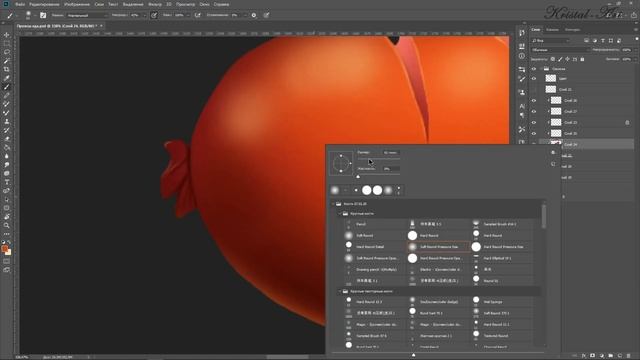Select the Brush tool in the toolbox
Viewport: 640px width, 360px height.
(7, 87)
